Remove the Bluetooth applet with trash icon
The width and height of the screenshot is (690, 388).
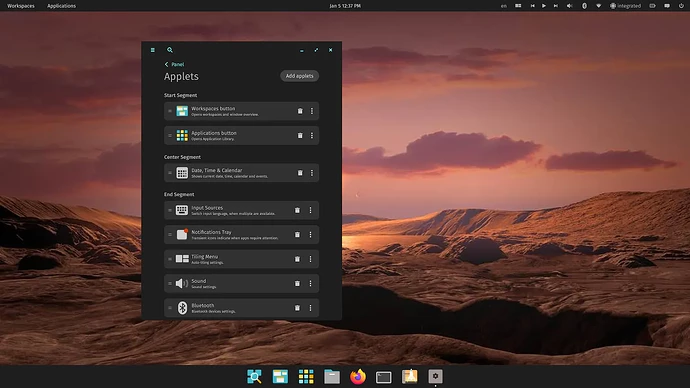pos(297,308)
